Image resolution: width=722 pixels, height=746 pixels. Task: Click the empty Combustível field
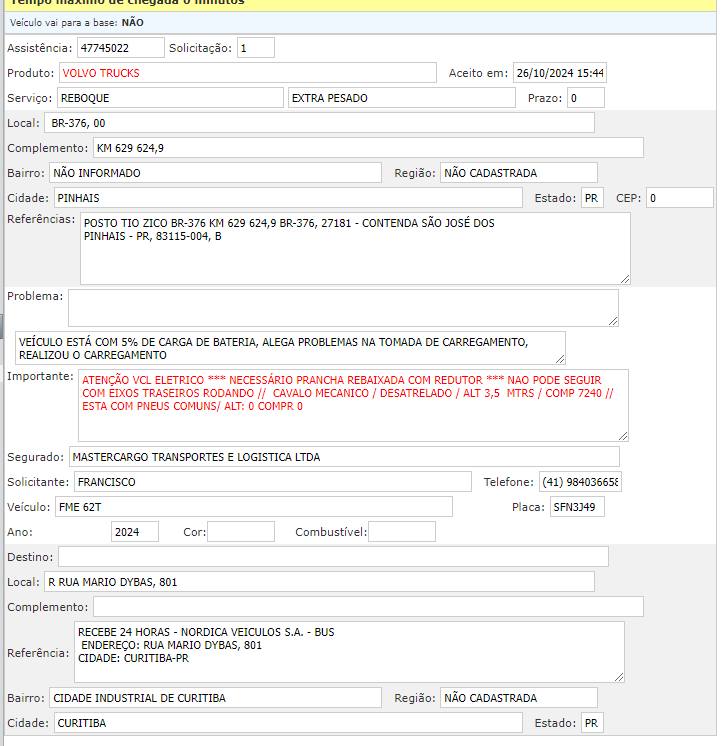tap(402, 532)
